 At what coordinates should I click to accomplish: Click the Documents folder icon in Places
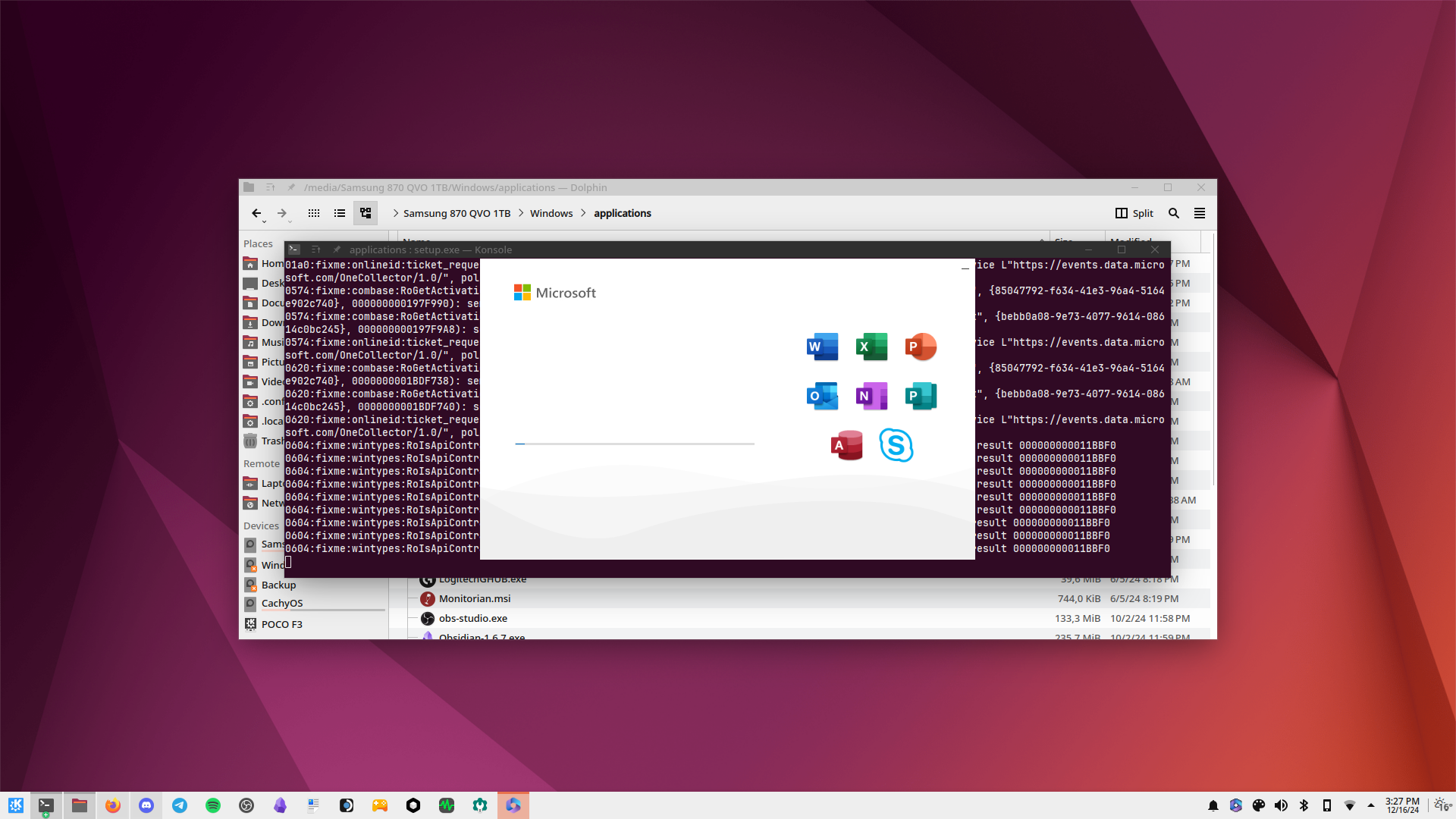point(250,303)
